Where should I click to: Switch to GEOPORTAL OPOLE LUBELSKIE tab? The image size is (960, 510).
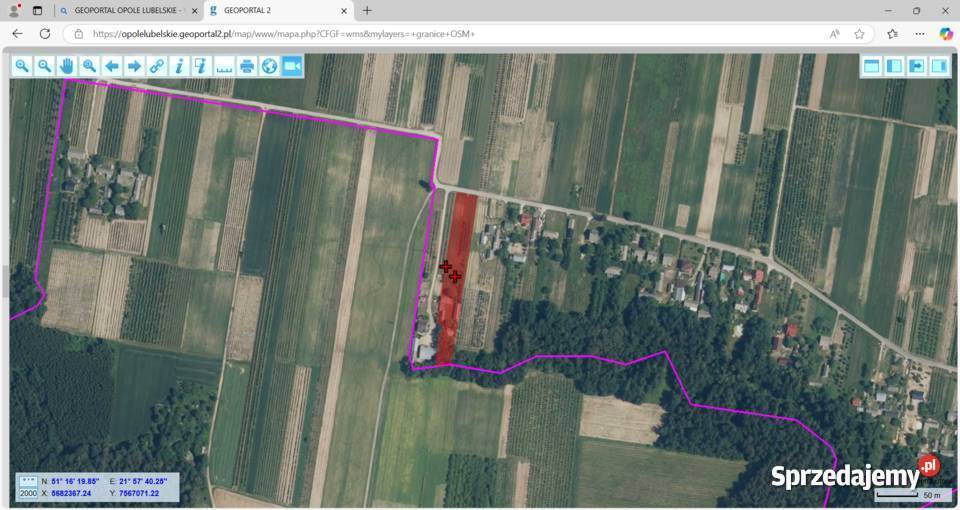coord(127,10)
